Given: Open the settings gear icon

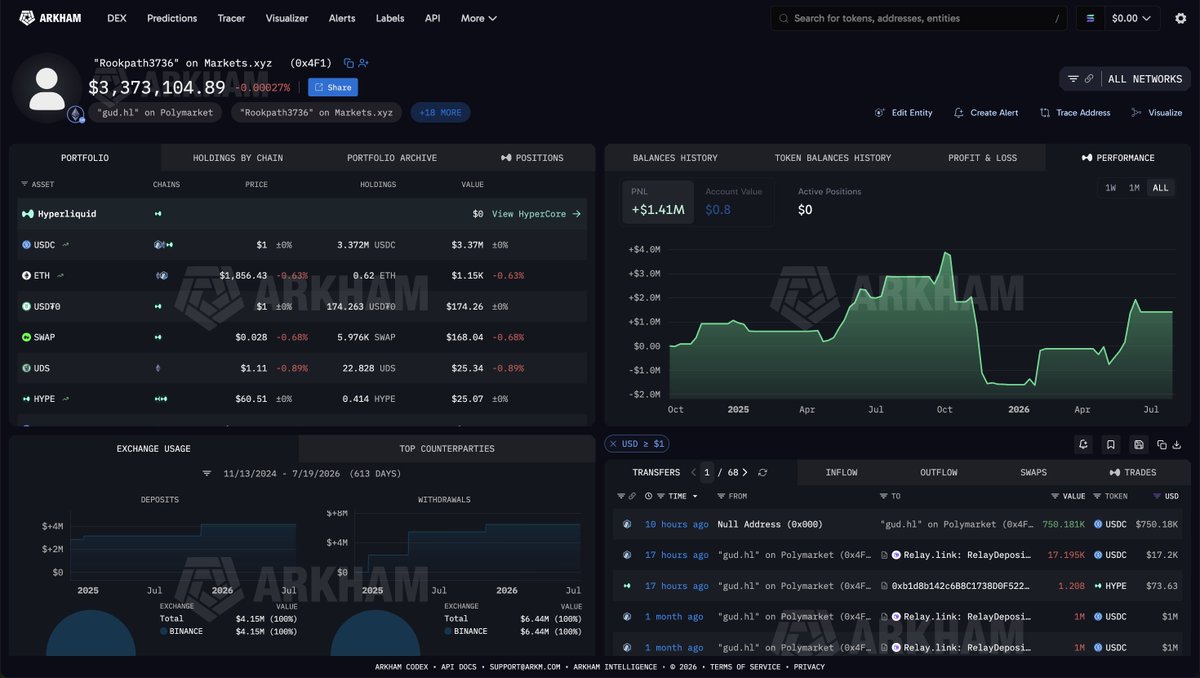Looking at the screenshot, I should pos(1180,18).
